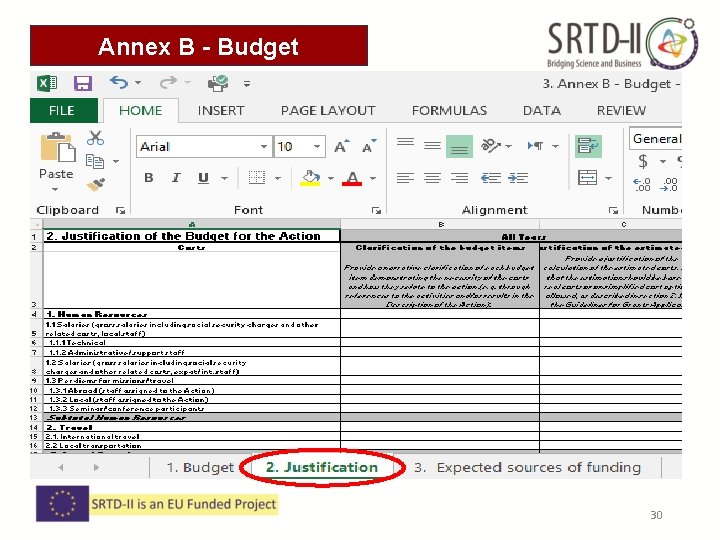Open the Arial font name dropdown
This screenshot has height=540, width=720.
[x=264, y=146]
